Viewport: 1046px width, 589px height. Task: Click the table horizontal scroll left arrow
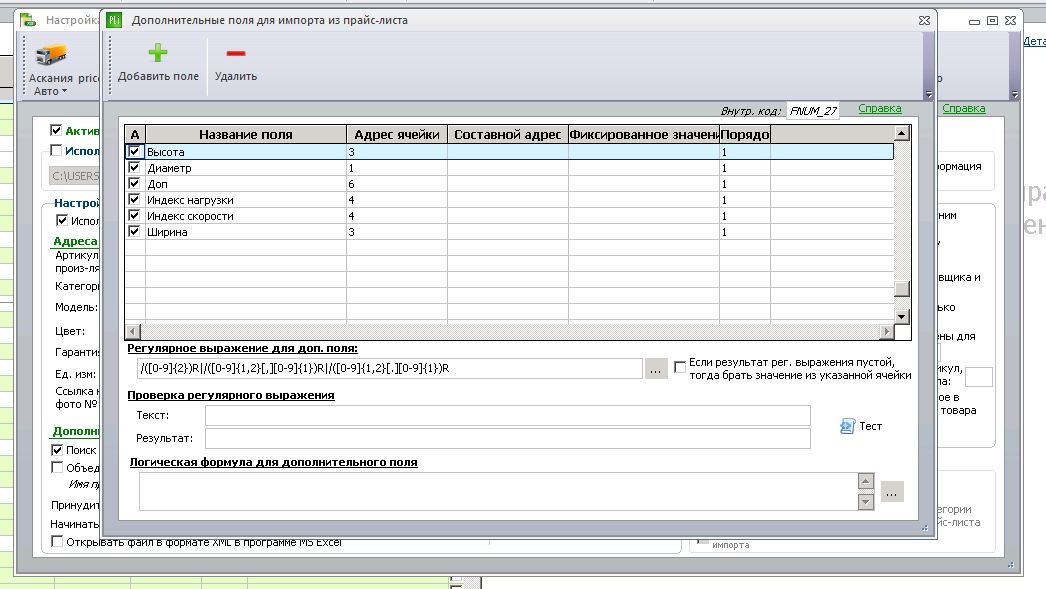click(133, 332)
